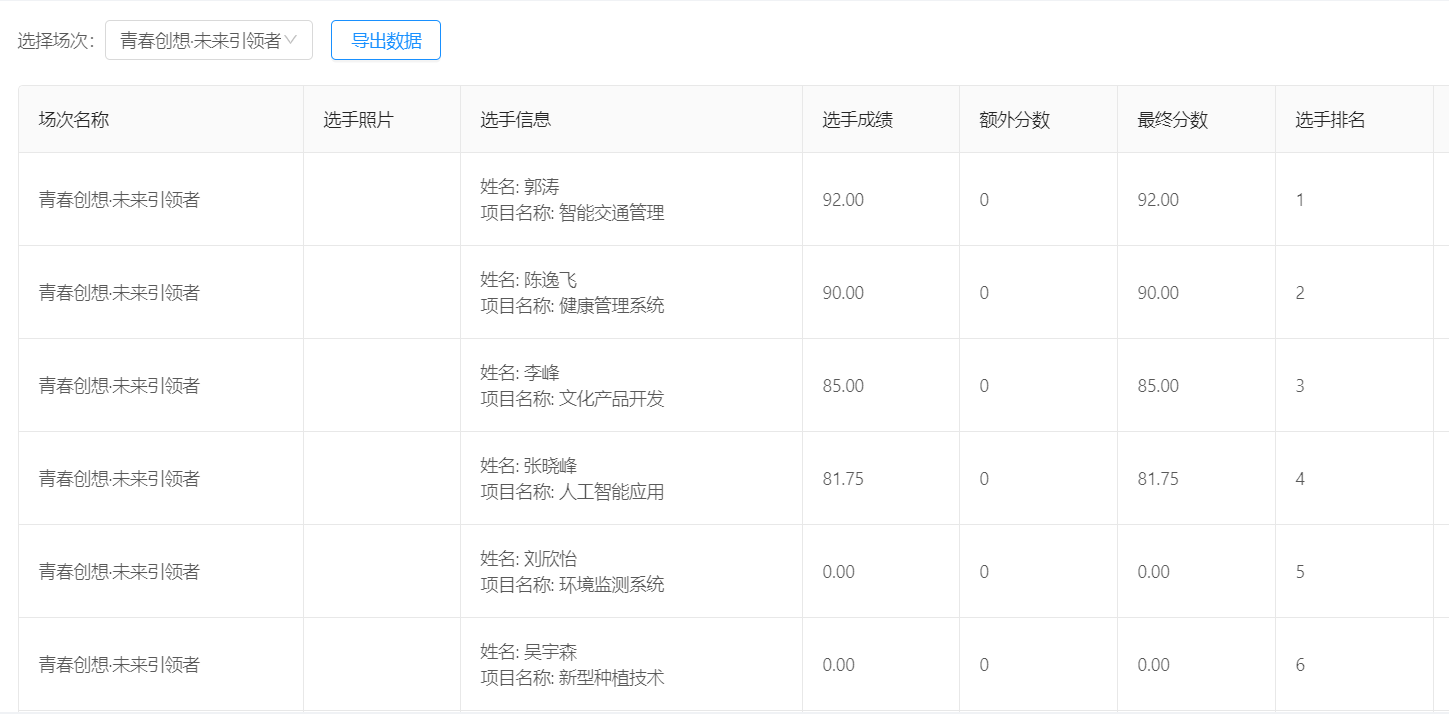The image size is (1449, 714).
Task: Select project 项目名称: 健康管理系统
Action: pos(573,305)
